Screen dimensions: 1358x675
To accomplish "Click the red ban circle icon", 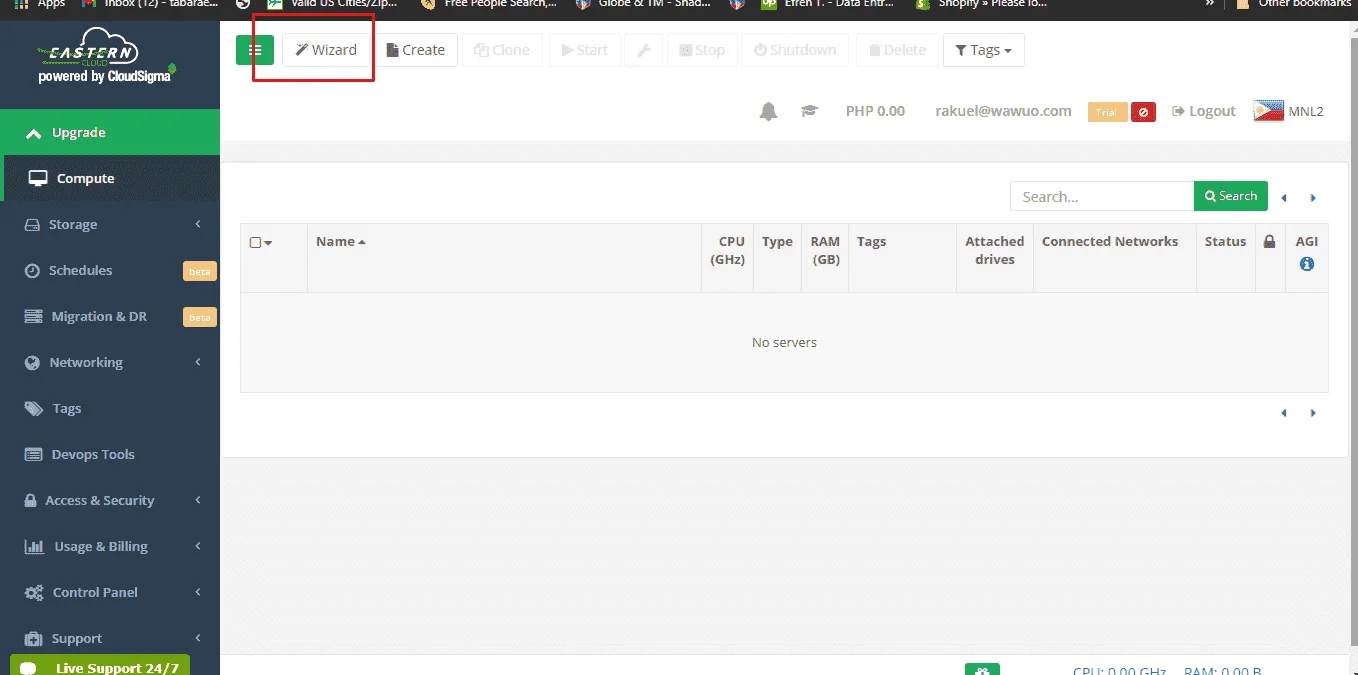I will (1143, 112).
